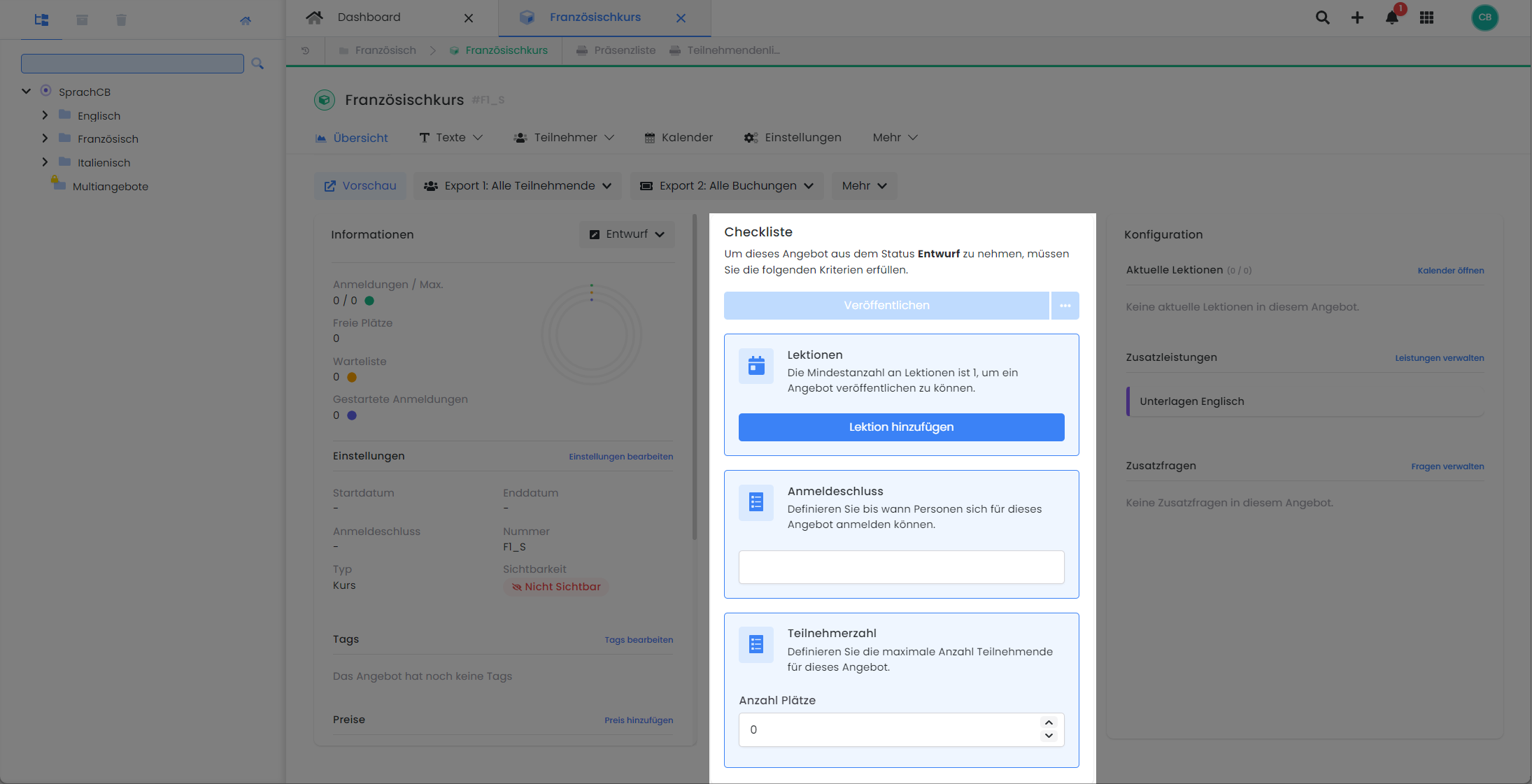
Task: Open global search via the magnifier icon
Action: tap(1322, 17)
